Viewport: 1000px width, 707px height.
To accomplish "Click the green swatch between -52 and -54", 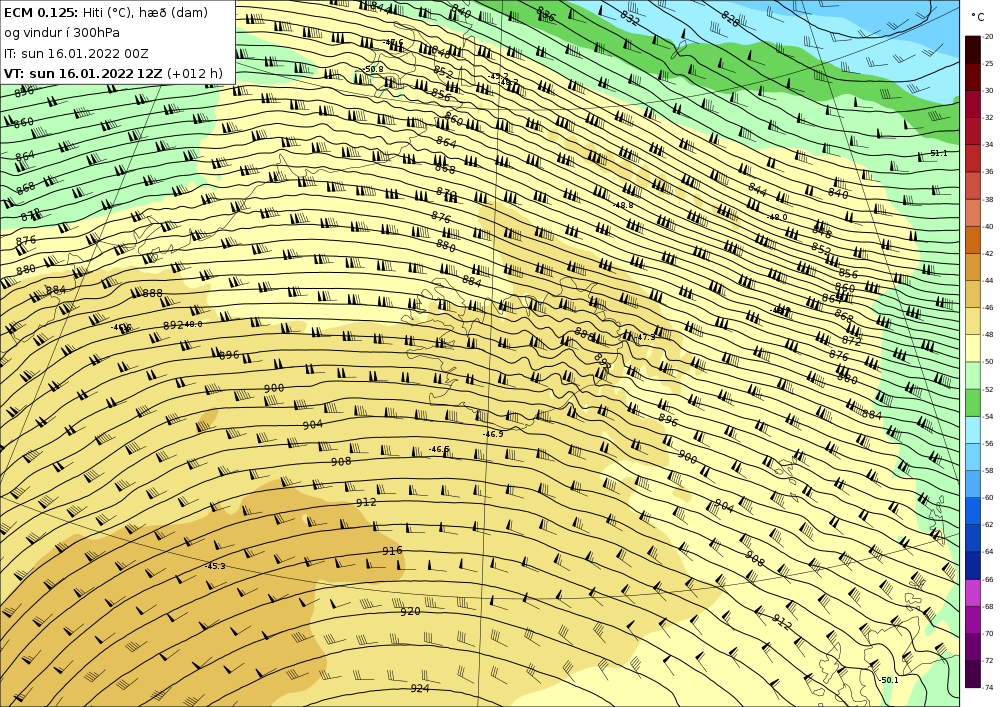I will (973, 403).
